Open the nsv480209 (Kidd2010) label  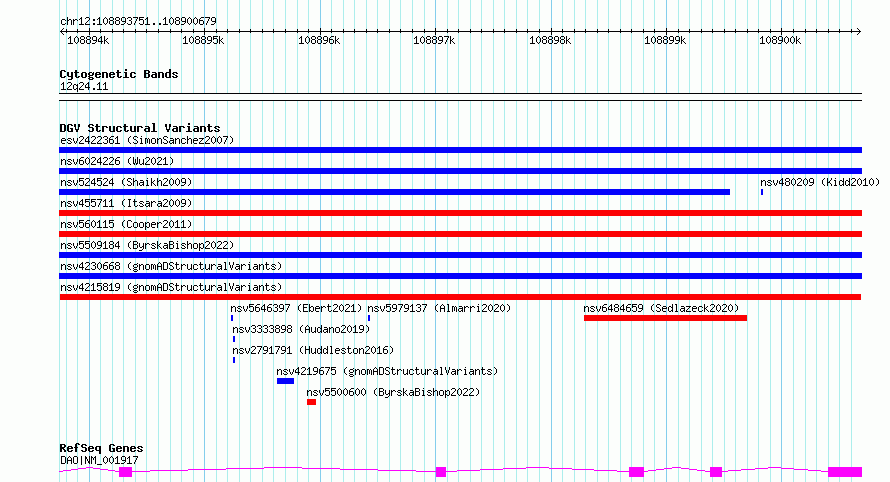pos(820,182)
